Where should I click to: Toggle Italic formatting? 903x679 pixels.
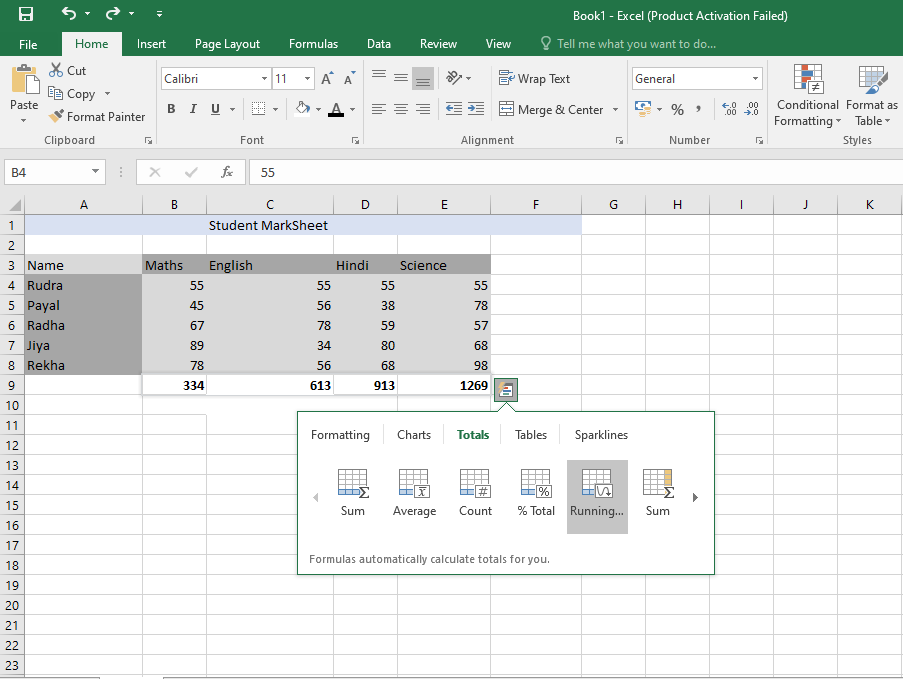pyautogui.click(x=193, y=109)
